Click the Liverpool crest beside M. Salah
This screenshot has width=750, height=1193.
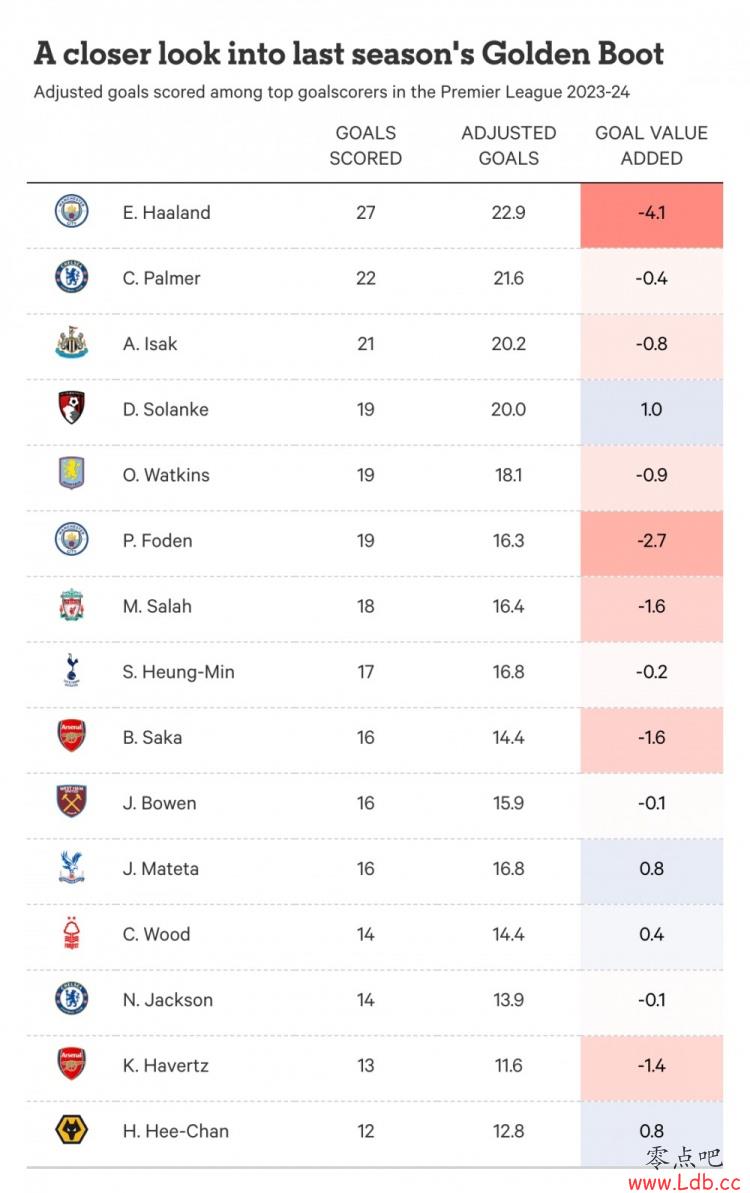click(x=72, y=606)
